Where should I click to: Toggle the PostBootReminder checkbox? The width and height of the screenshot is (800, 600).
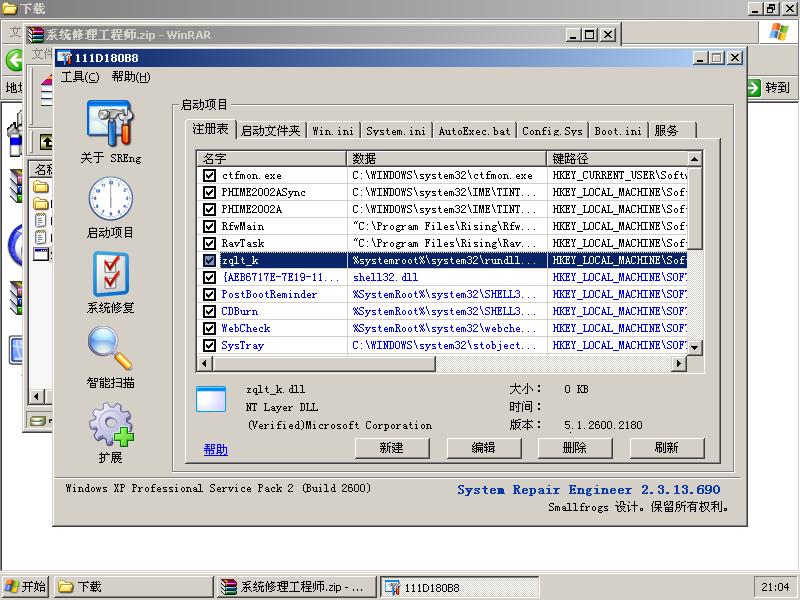point(209,294)
